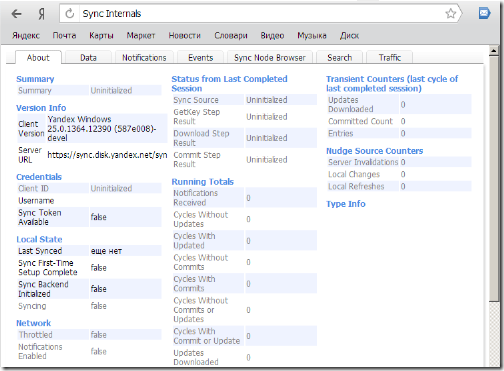This screenshot has width=504, height=371.
Task: Open the blue mail notification icon
Action: coord(484,13)
